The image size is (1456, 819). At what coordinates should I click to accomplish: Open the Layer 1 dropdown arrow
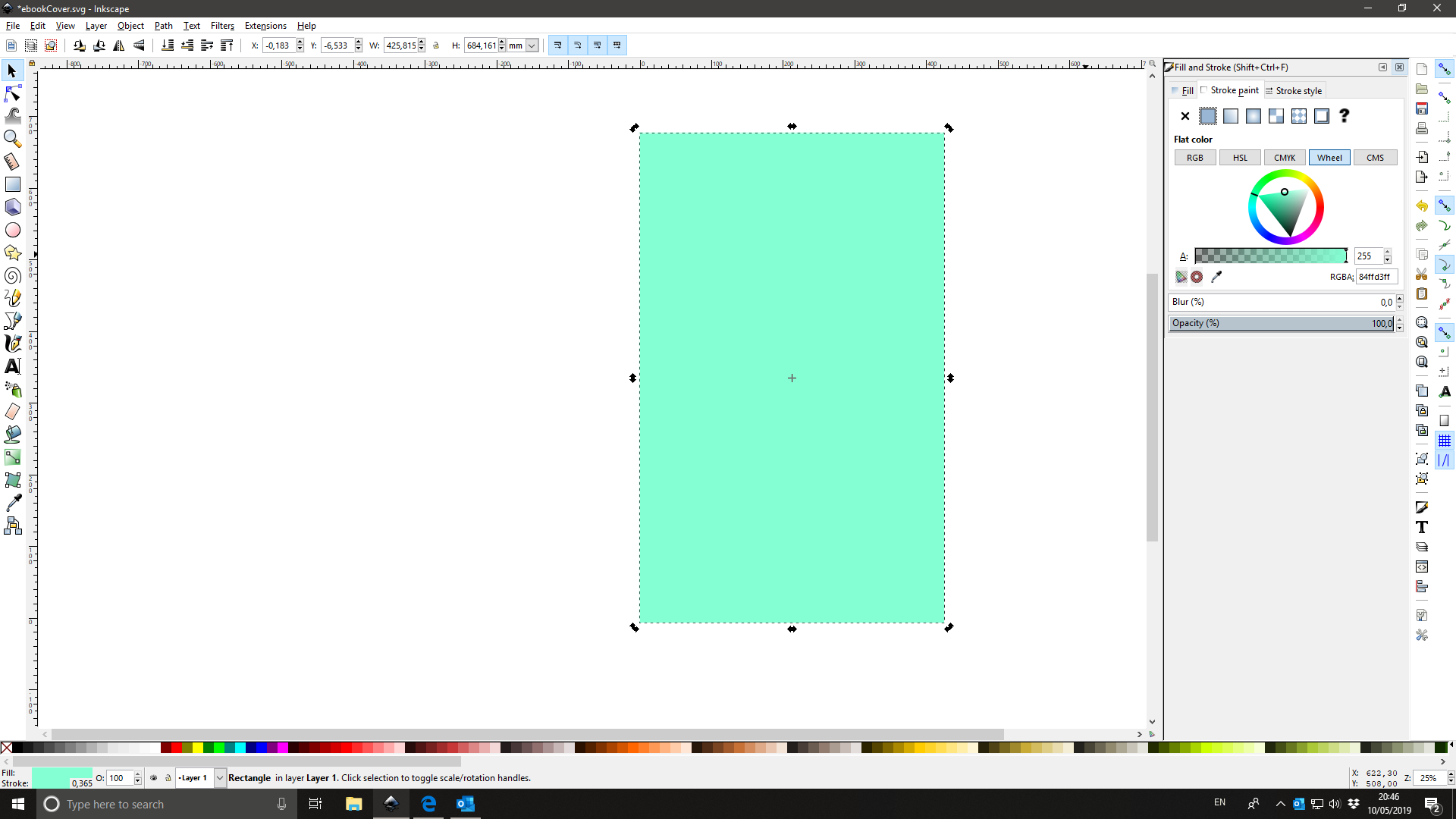(x=220, y=778)
